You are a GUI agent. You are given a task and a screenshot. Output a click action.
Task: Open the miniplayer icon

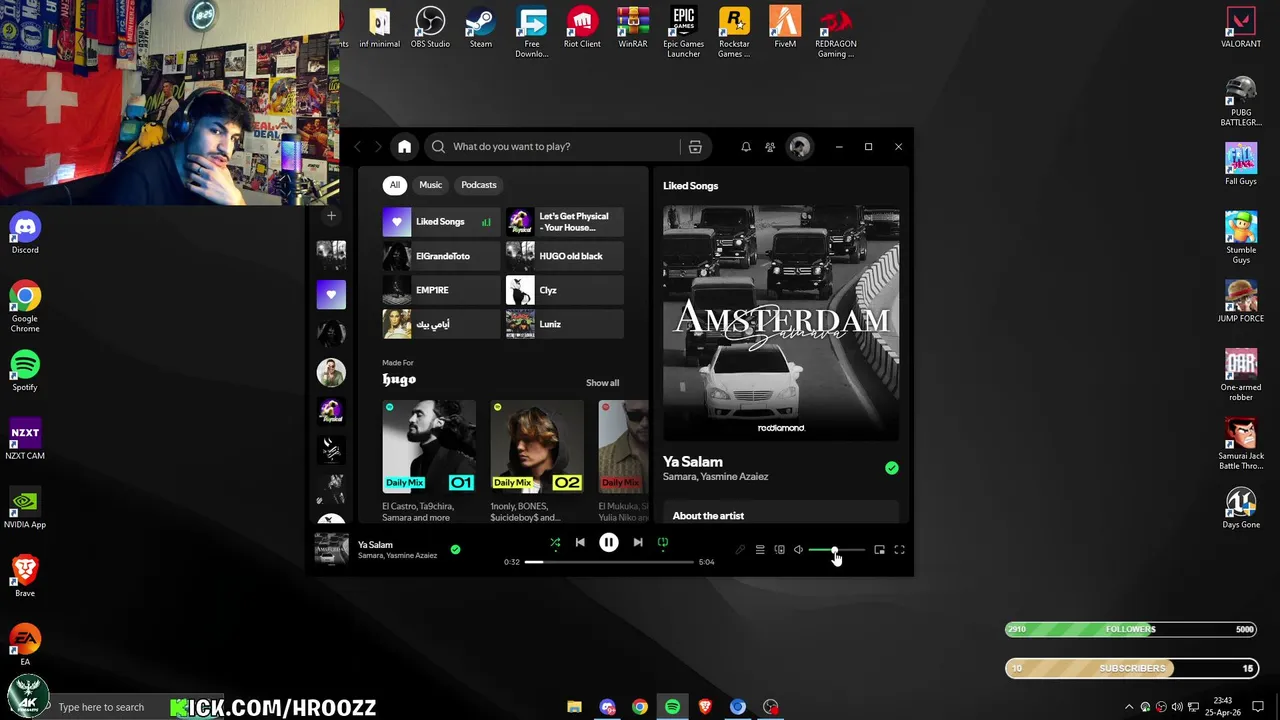point(879,550)
